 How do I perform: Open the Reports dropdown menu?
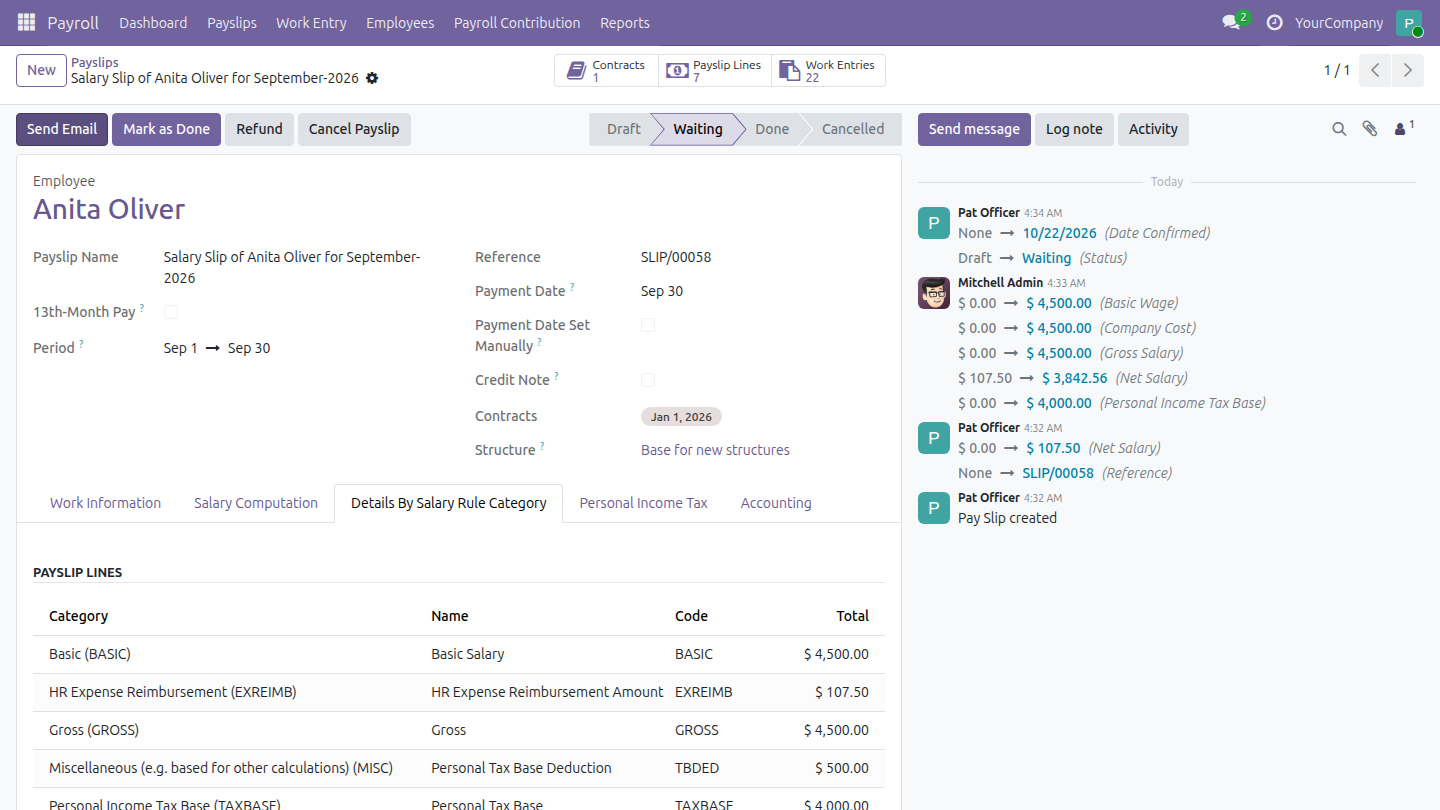[625, 22]
